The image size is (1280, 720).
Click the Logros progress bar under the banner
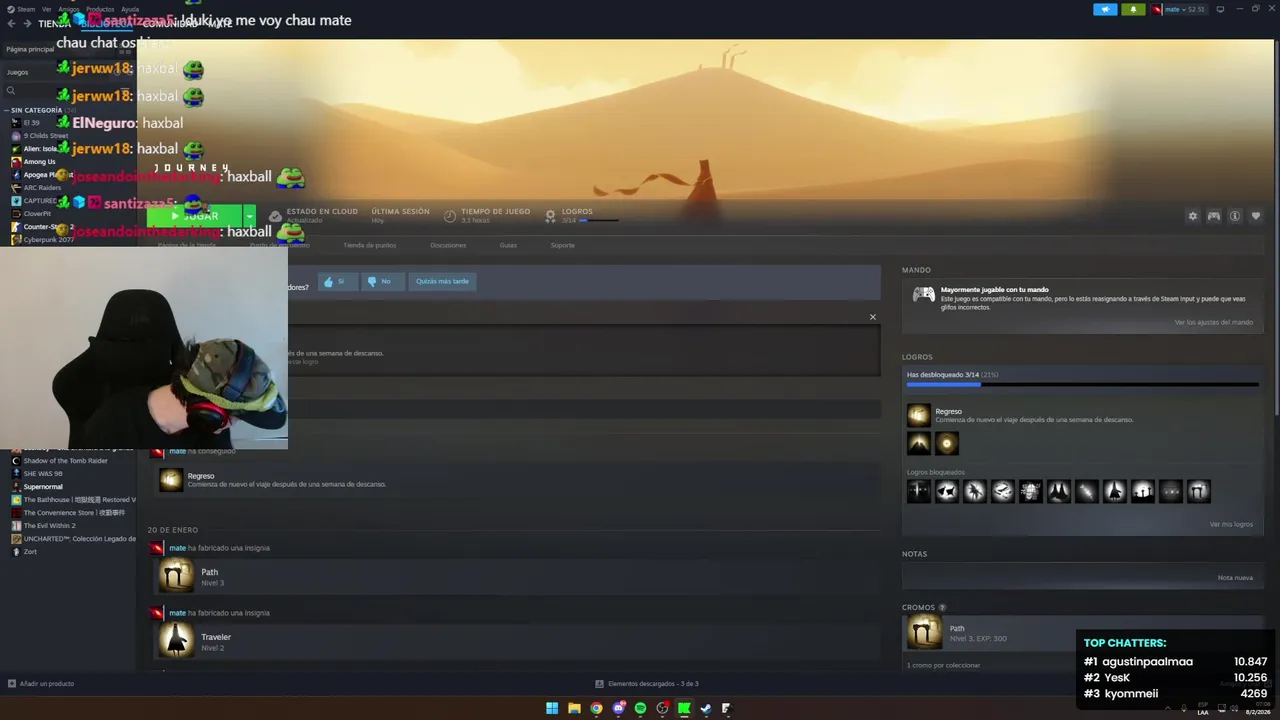pyautogui.click(x=598, y=220)
